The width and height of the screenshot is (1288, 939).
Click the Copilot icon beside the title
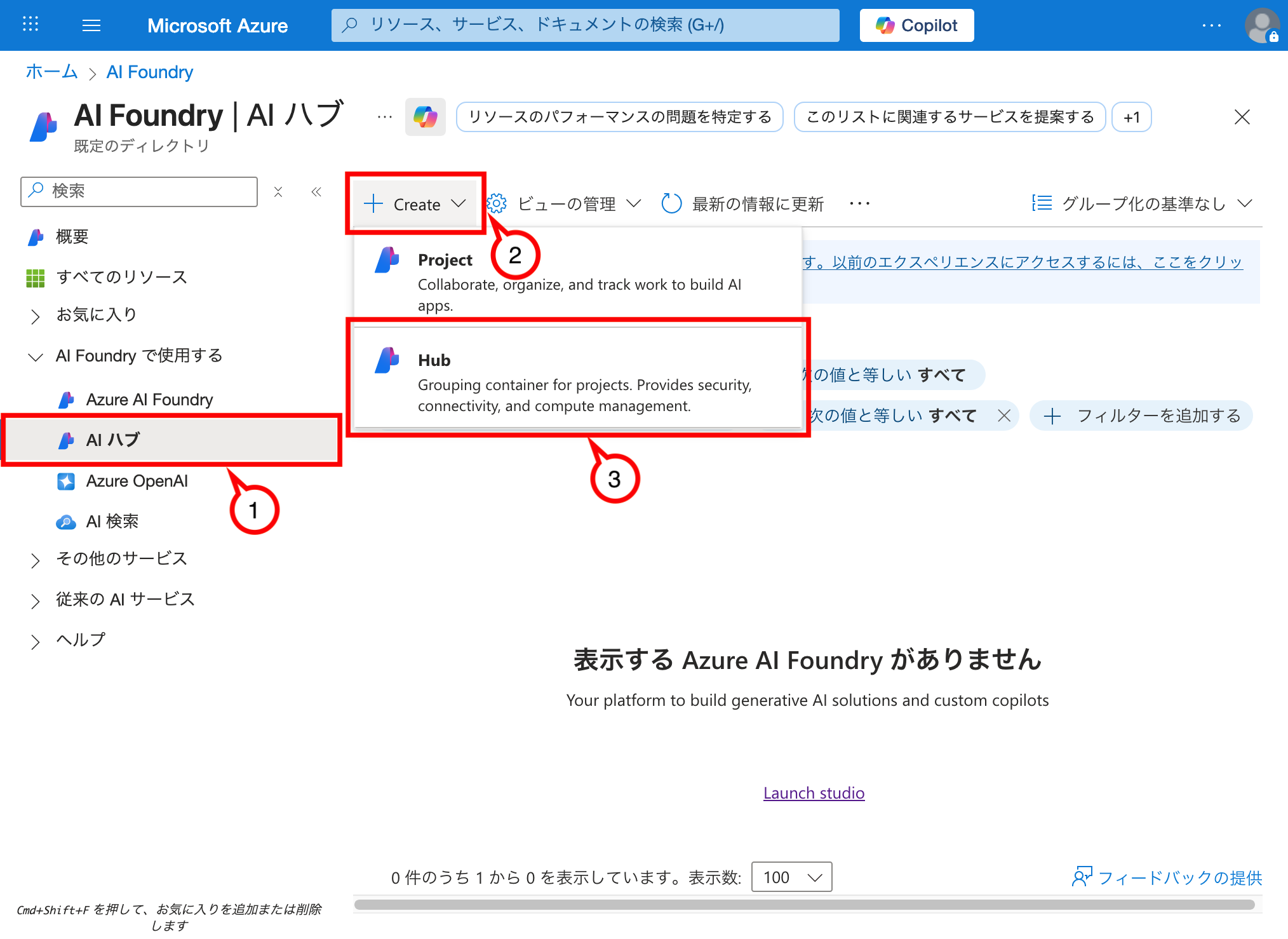425,117
